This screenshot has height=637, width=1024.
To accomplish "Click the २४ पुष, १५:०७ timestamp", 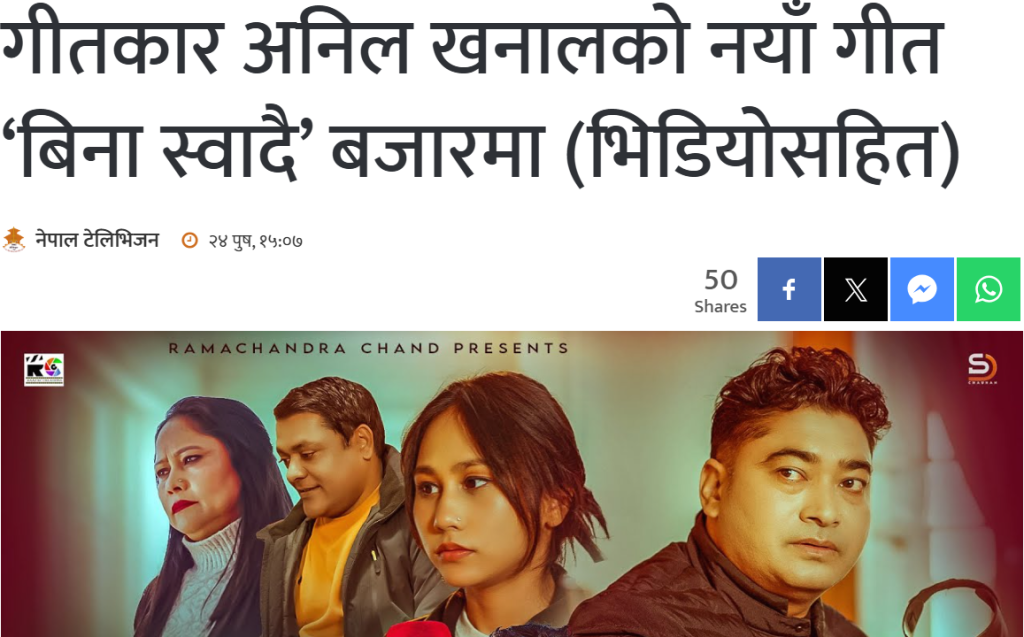I will [x=255, y=241].
